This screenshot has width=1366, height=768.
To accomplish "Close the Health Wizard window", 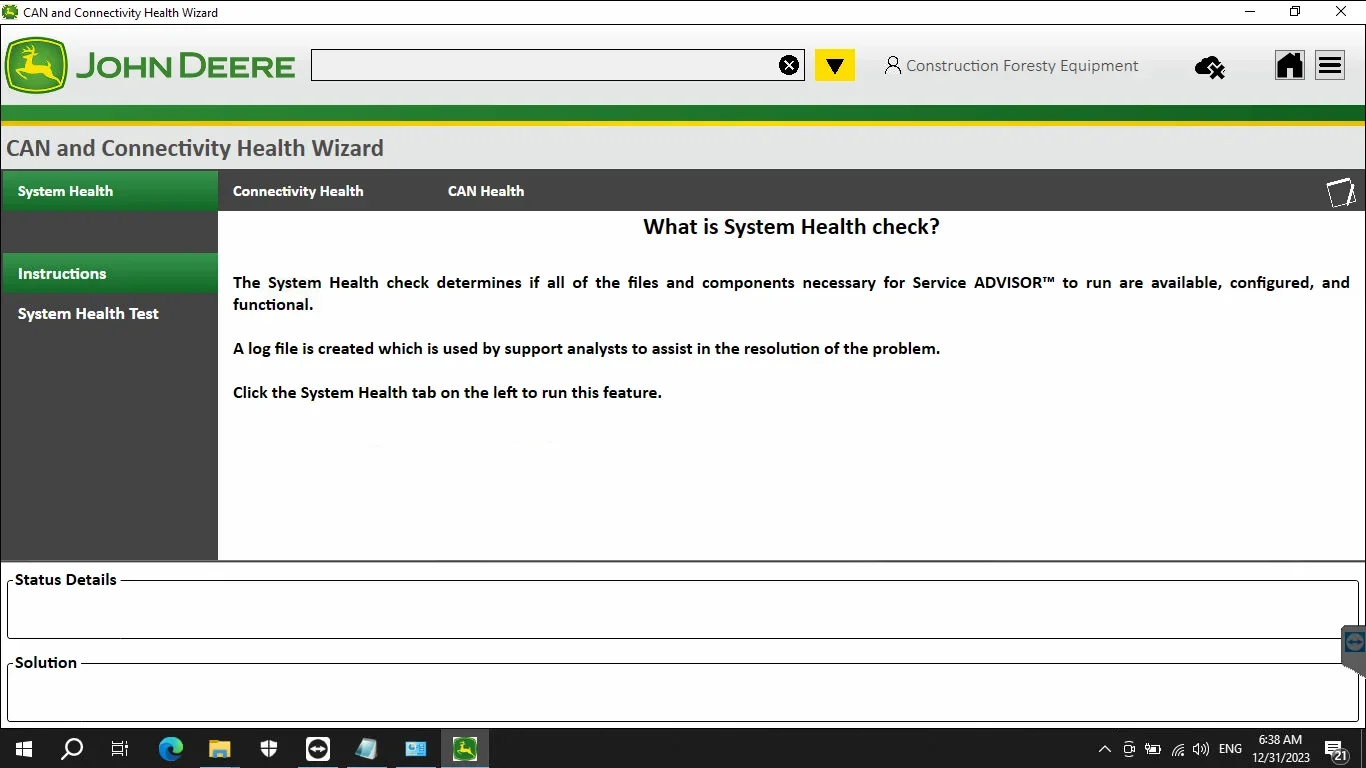I will coord(1341,12).
